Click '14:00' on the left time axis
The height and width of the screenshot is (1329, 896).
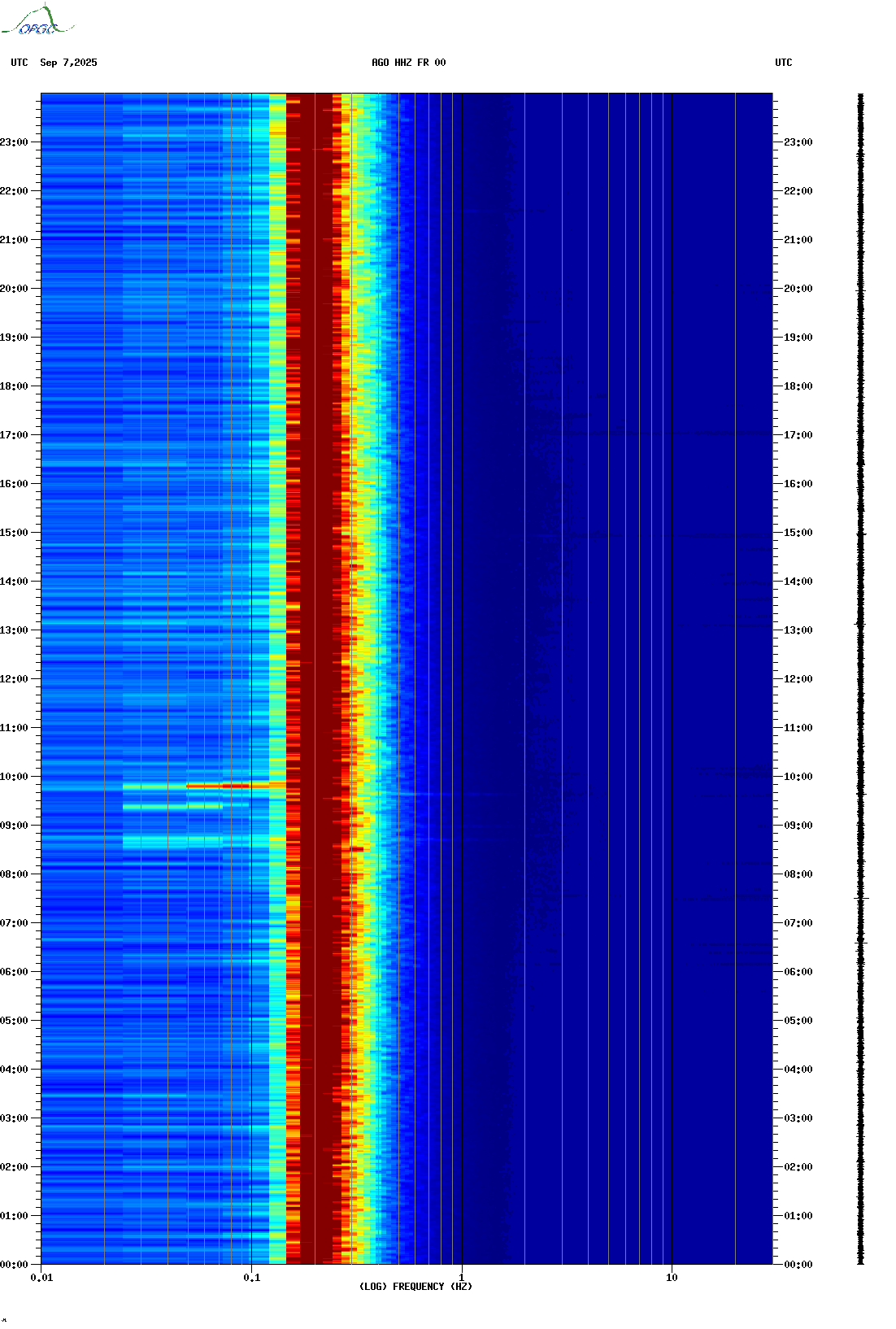coord(14,582)
